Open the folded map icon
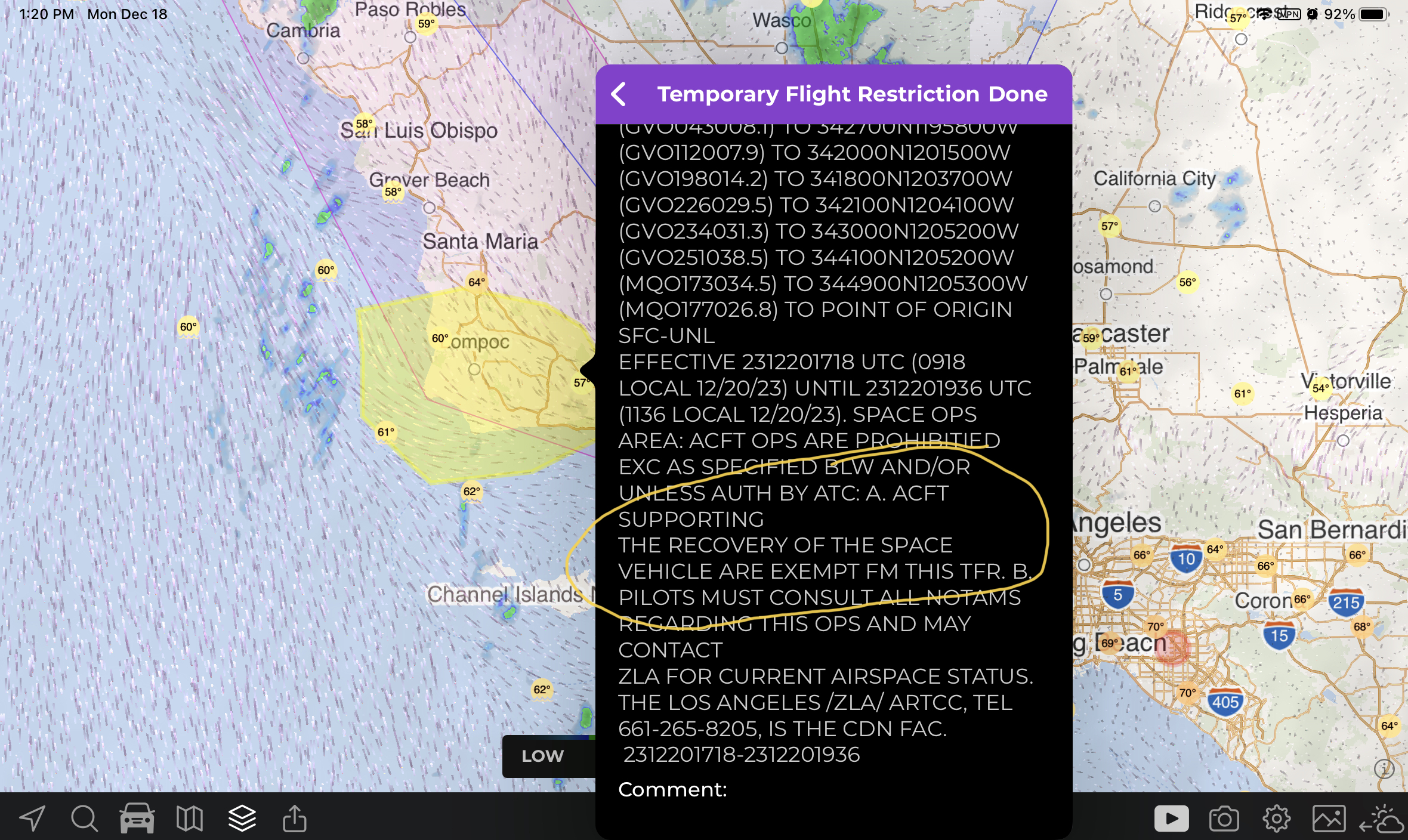The image size is (1408, 840). (190, 818)
